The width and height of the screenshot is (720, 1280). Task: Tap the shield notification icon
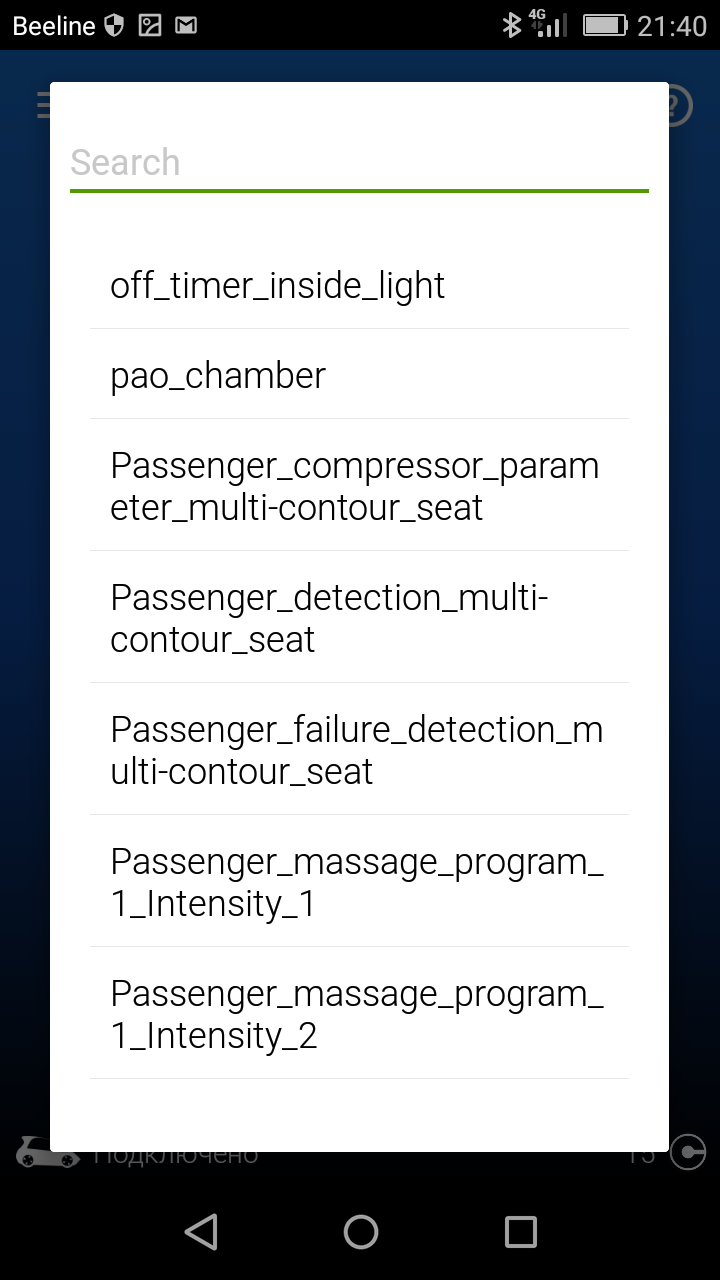tap(114, 26)
